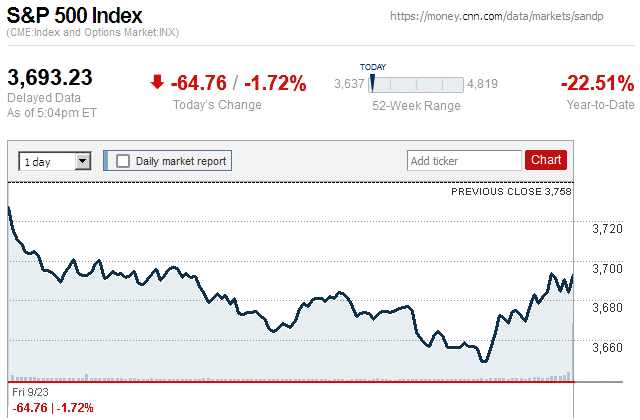Enable the Daily market report checkbox

click(123, 161)
